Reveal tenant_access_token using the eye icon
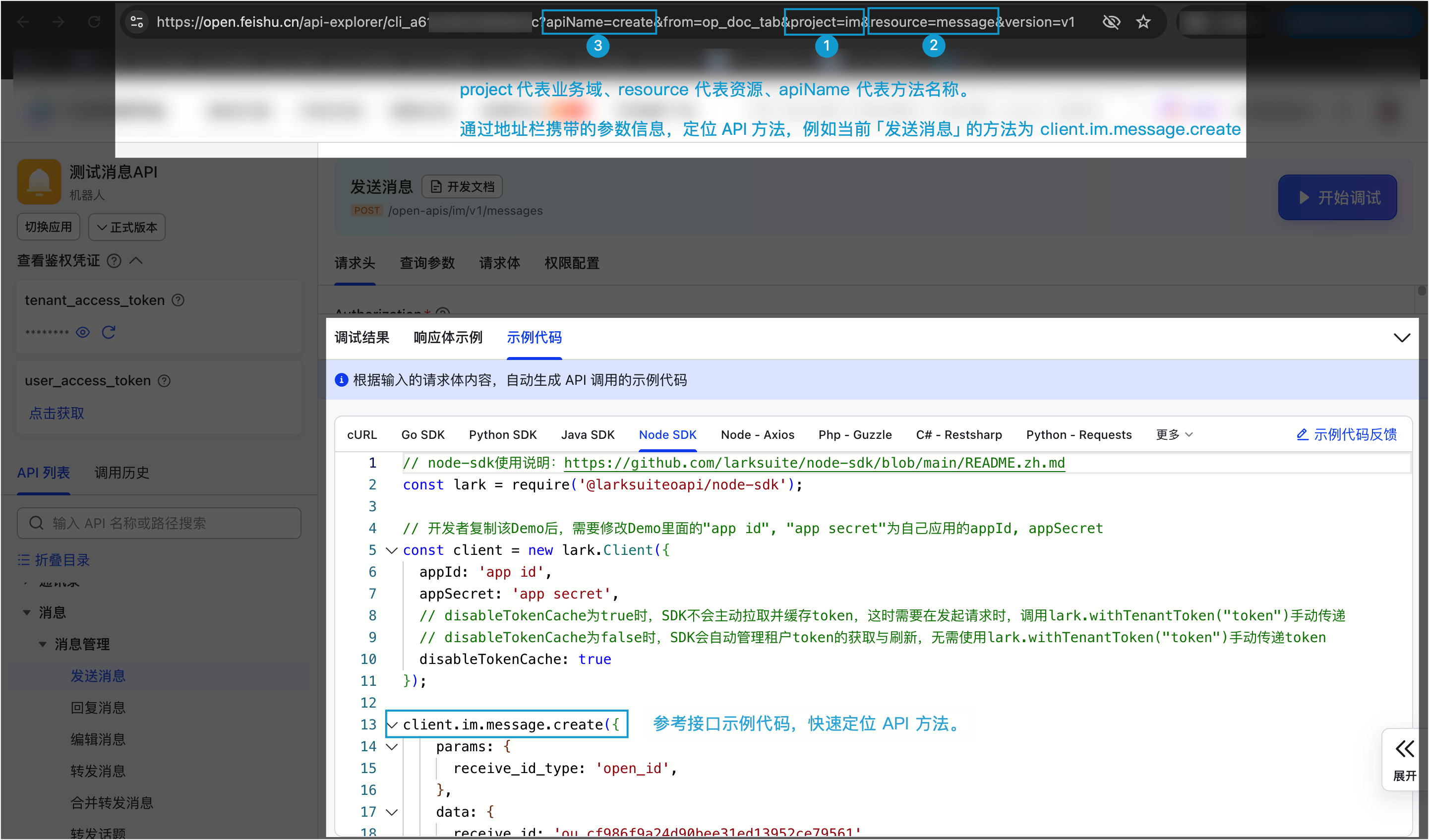 (83, 332)
